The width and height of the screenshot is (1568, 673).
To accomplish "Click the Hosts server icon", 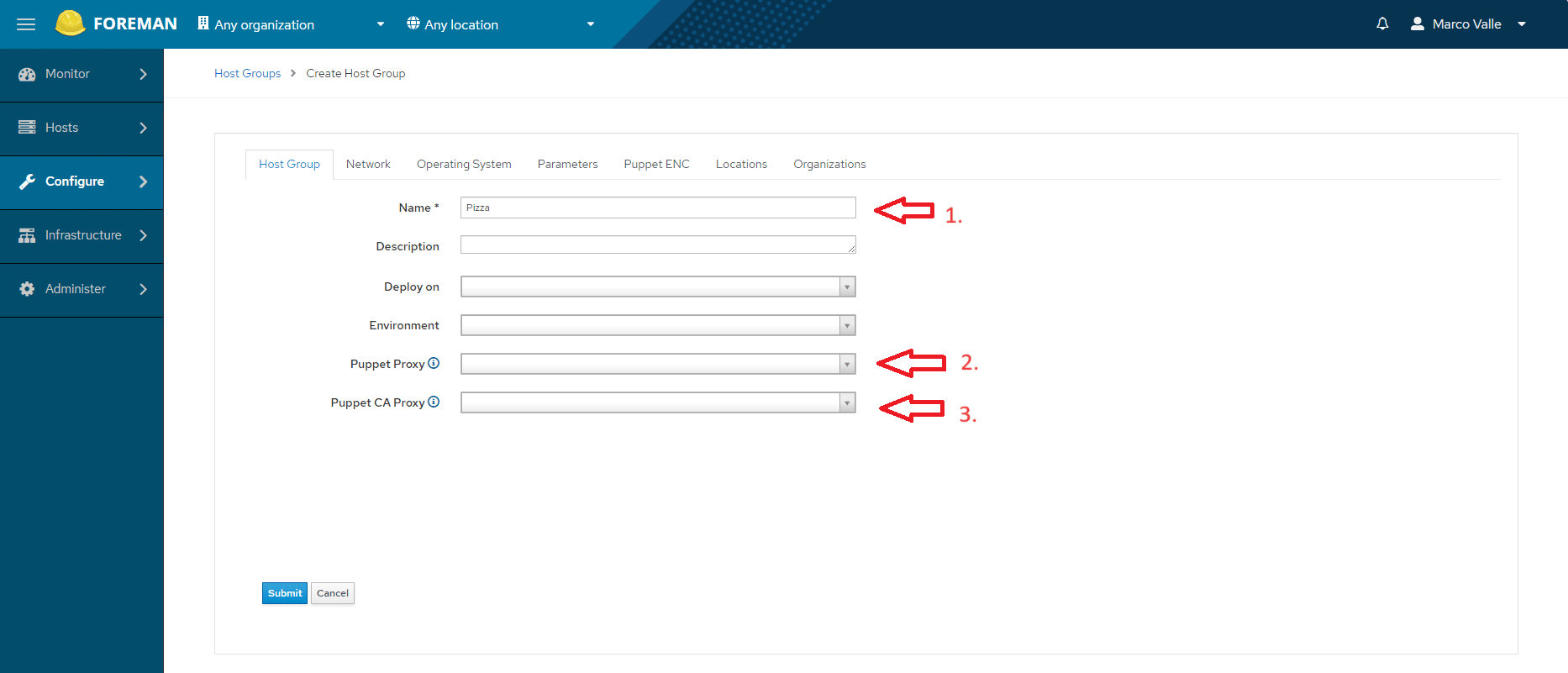I will click(27, 128).
